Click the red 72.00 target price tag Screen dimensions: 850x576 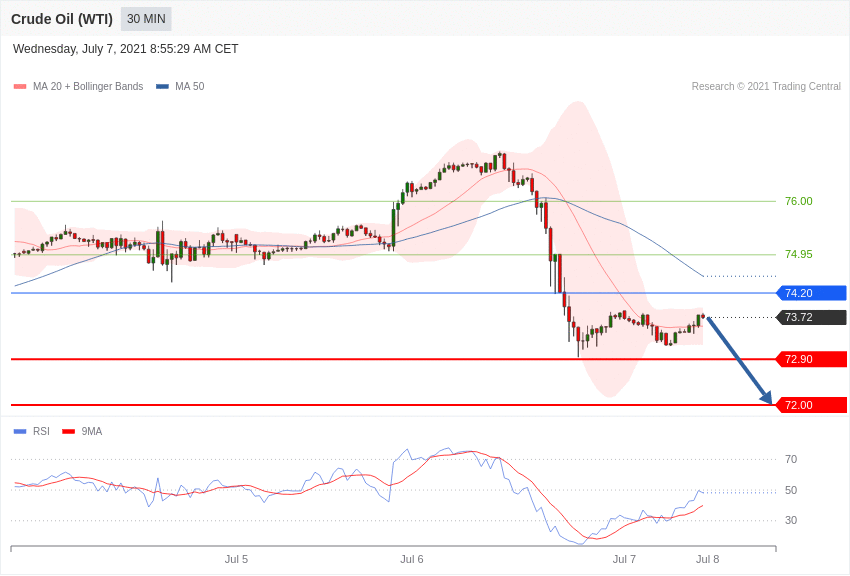click(x=812, y=405)
